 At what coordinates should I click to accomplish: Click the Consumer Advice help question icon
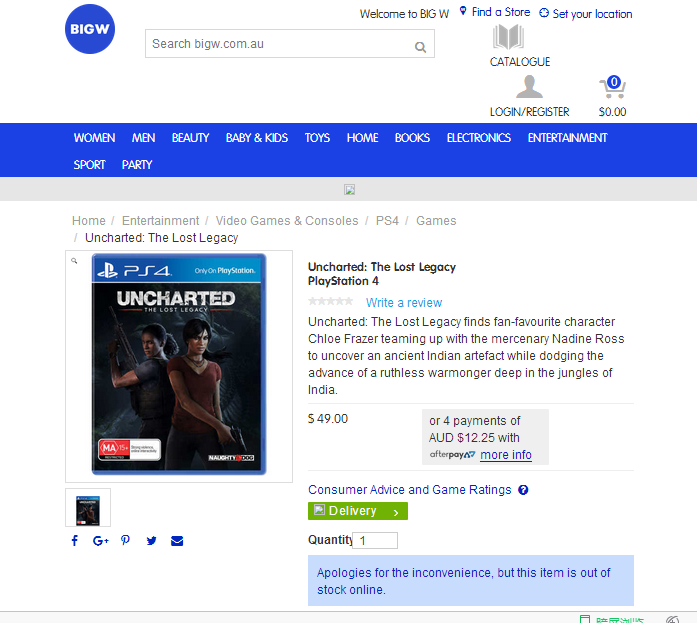coord(523,490)
